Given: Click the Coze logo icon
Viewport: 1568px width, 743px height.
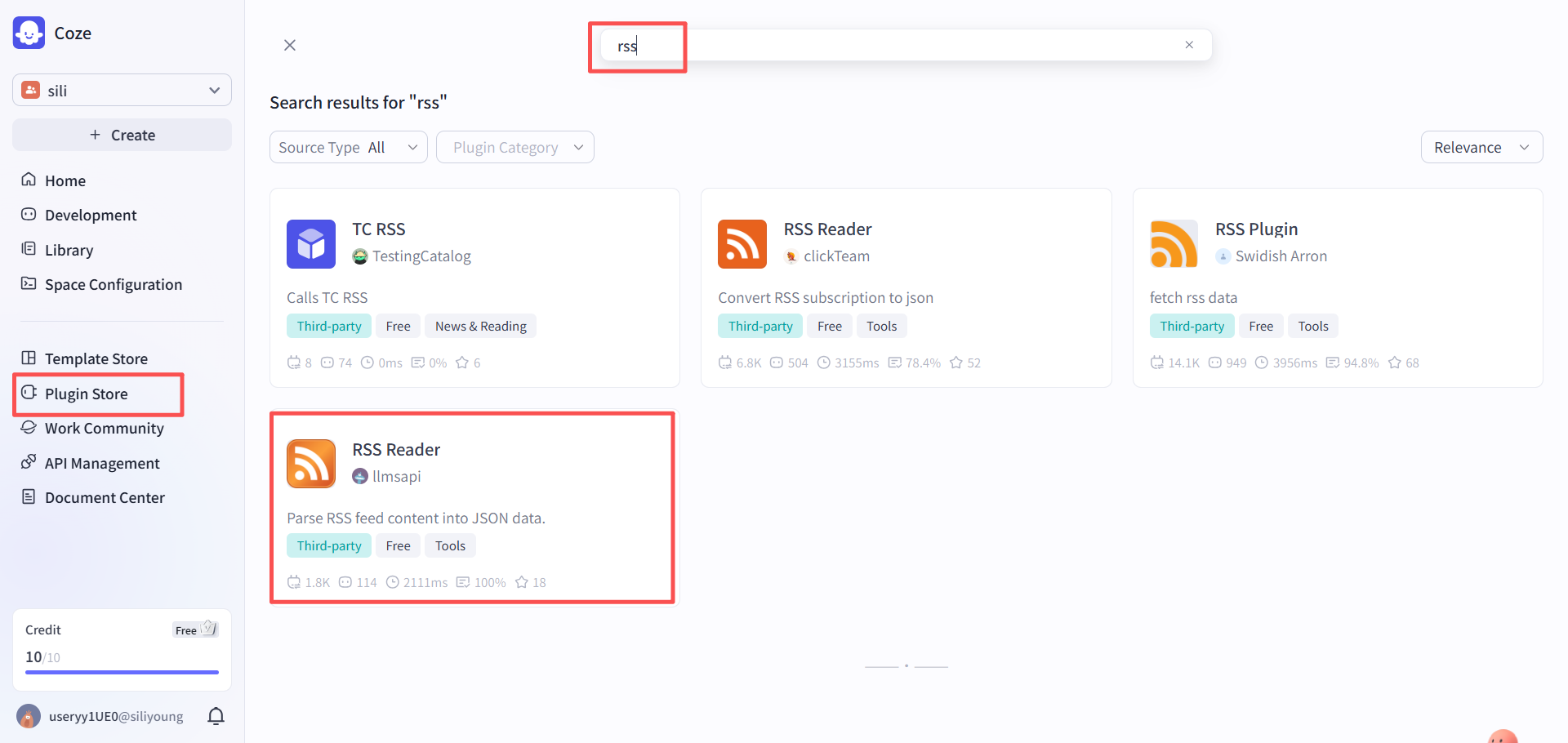Looking at the screenshot, I should [29, 33].
